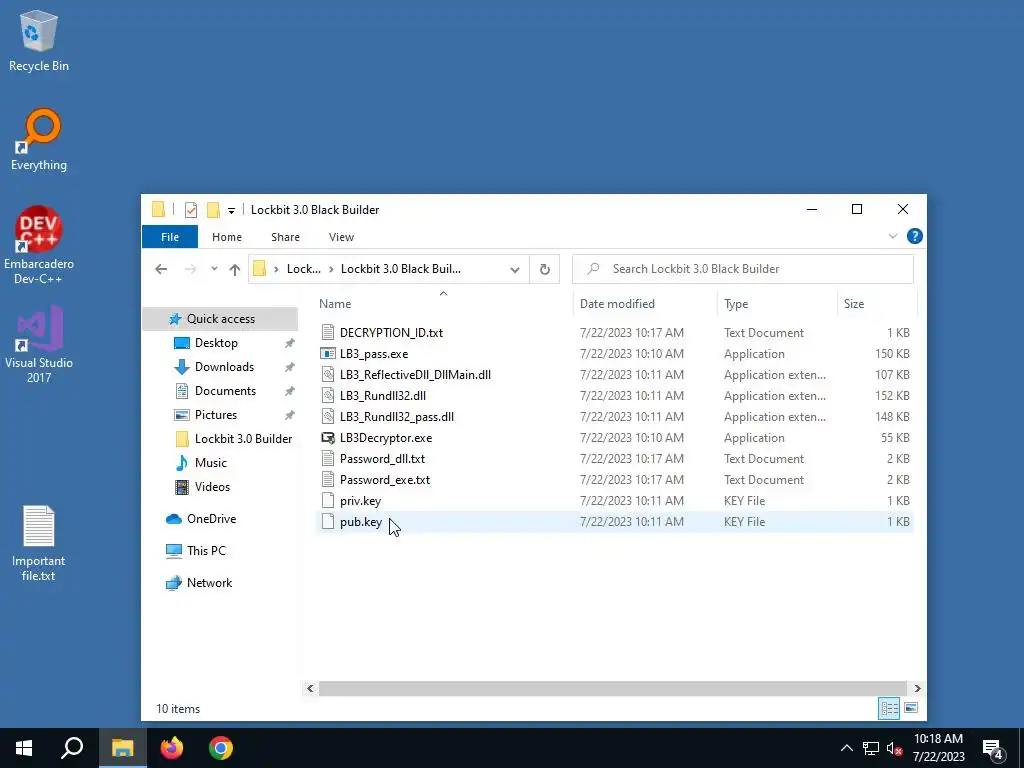Viewport: 1024px width, 768px height.
Task: Open Videos in the navigation pane
Action: pyautogui.click(x=212, y=487)
